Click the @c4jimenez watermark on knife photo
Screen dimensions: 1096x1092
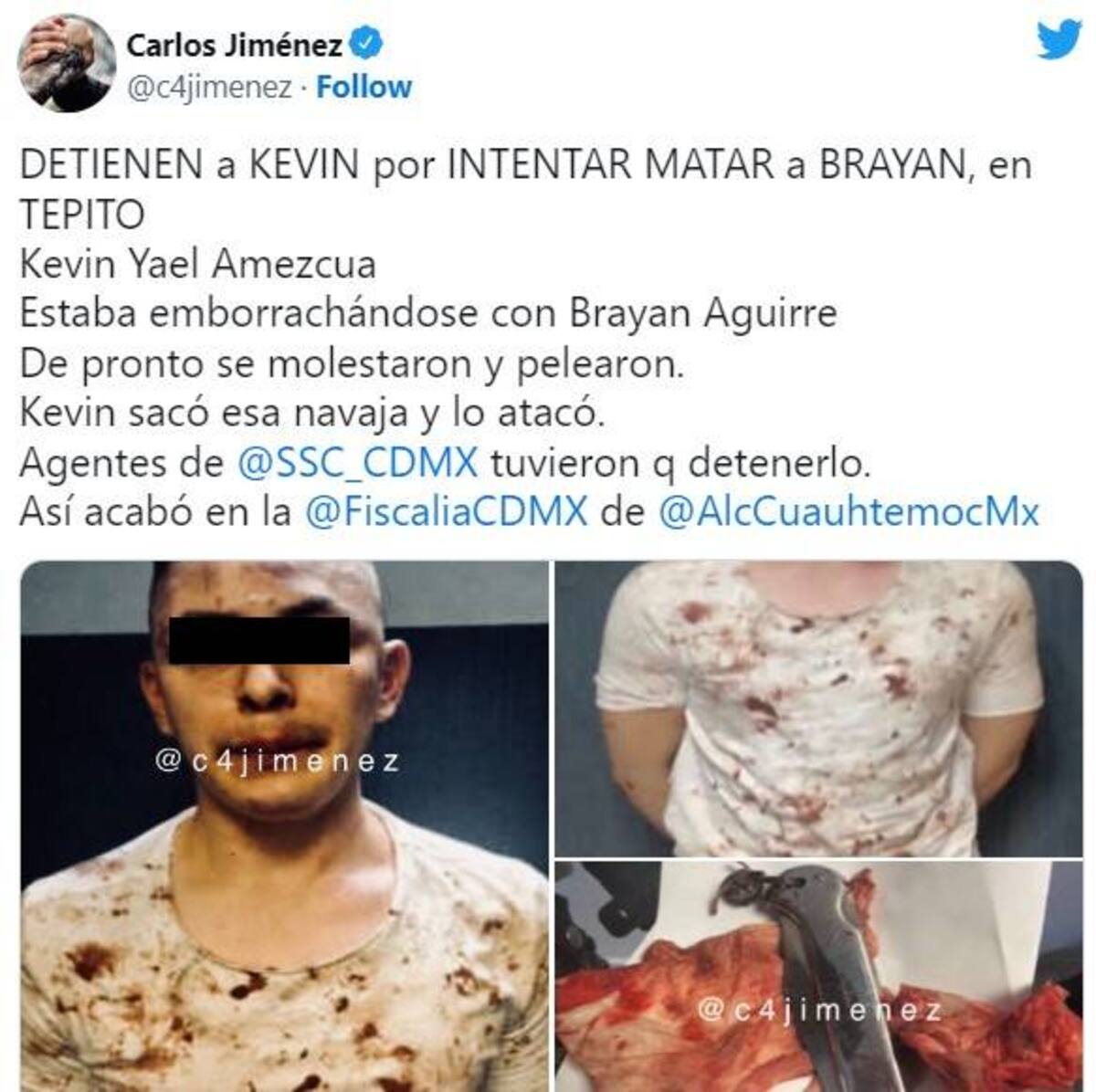[819, 1011]
